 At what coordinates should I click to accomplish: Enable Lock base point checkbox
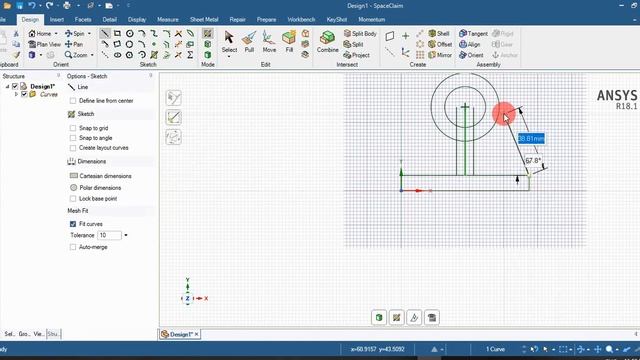(x=73, y=199)
